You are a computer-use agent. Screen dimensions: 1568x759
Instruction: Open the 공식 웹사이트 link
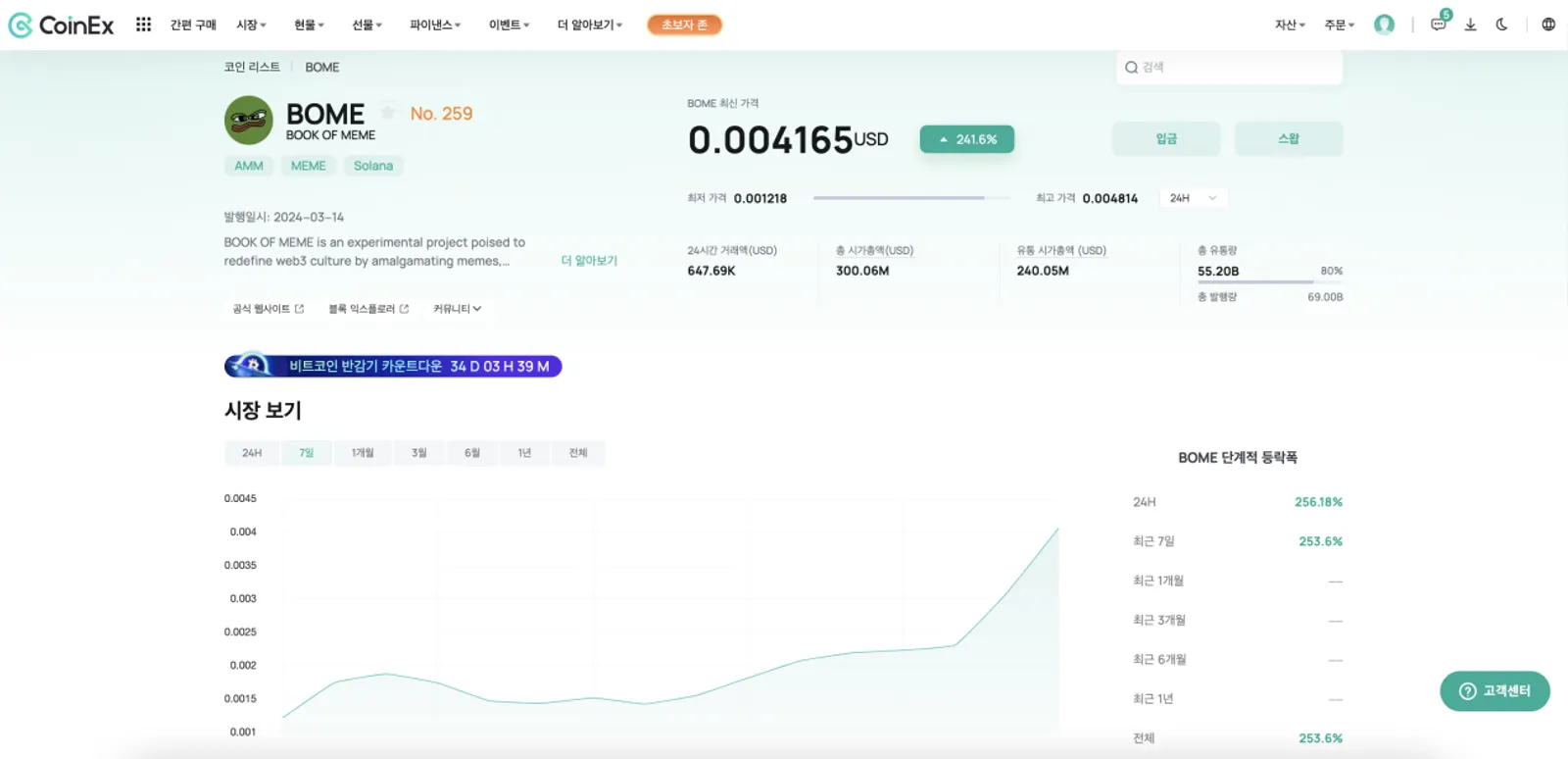click(269, 309)
